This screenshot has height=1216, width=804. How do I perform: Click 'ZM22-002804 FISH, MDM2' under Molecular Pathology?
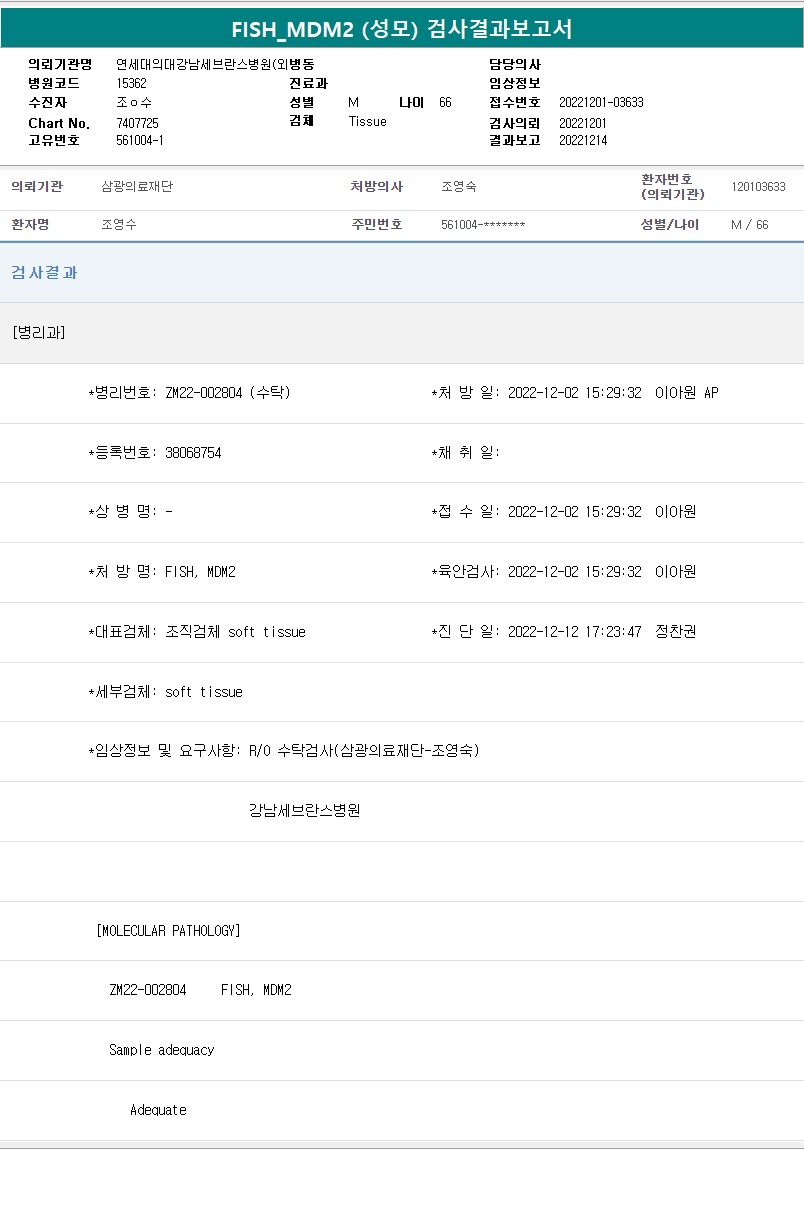click(200, 990)
